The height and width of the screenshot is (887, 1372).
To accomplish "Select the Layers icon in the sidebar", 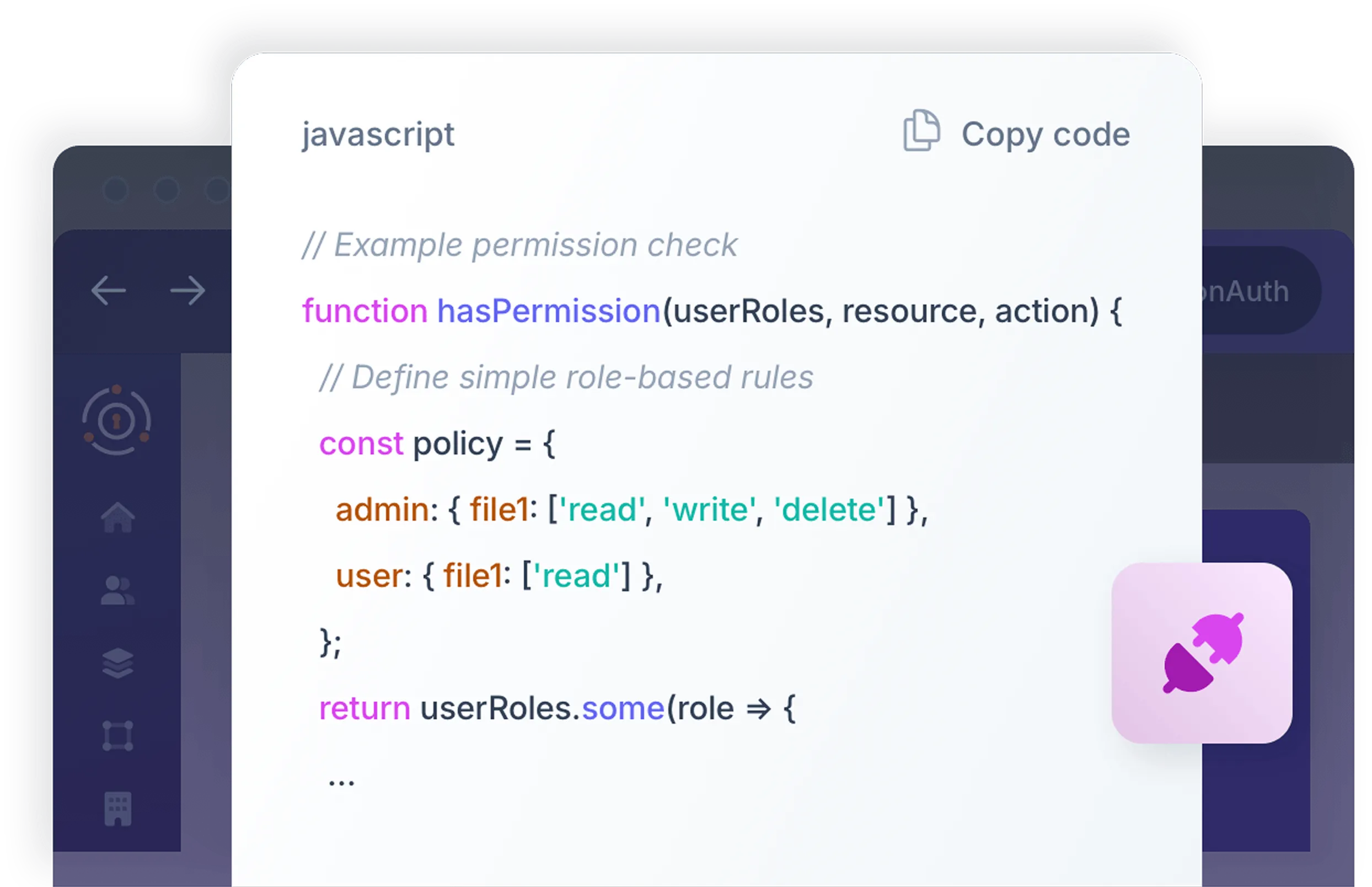I will pyautogui.click(x=117, y=664).
